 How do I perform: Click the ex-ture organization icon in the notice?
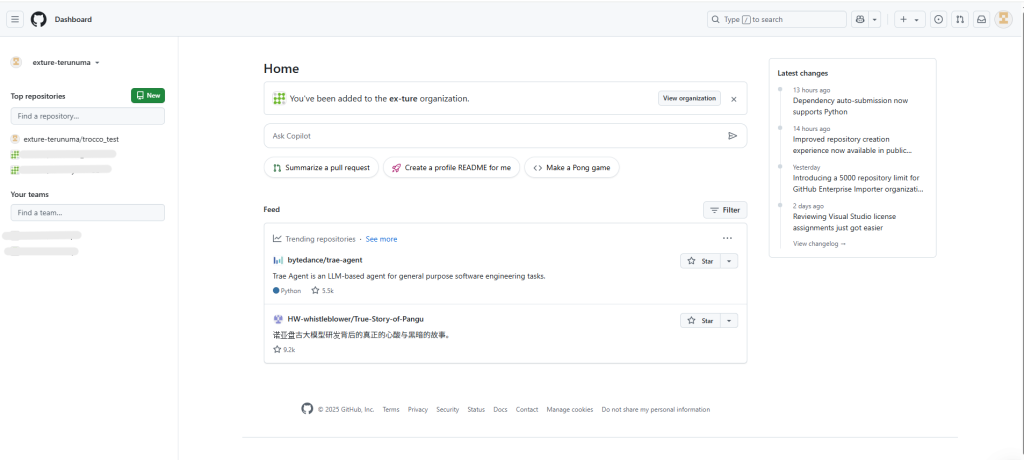click(x=279, y=99)
